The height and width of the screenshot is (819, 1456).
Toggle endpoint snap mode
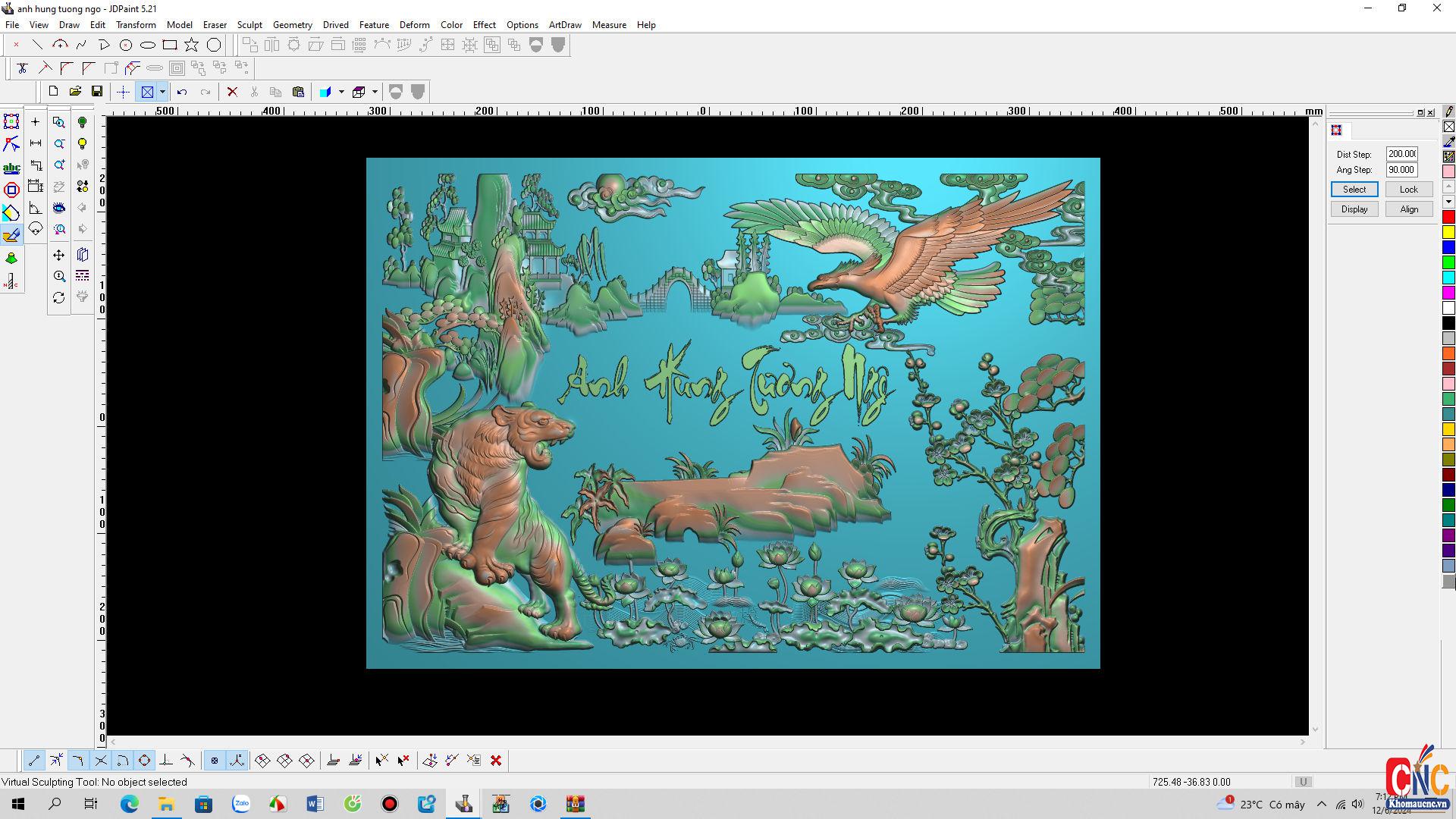[x=34, y=761]
